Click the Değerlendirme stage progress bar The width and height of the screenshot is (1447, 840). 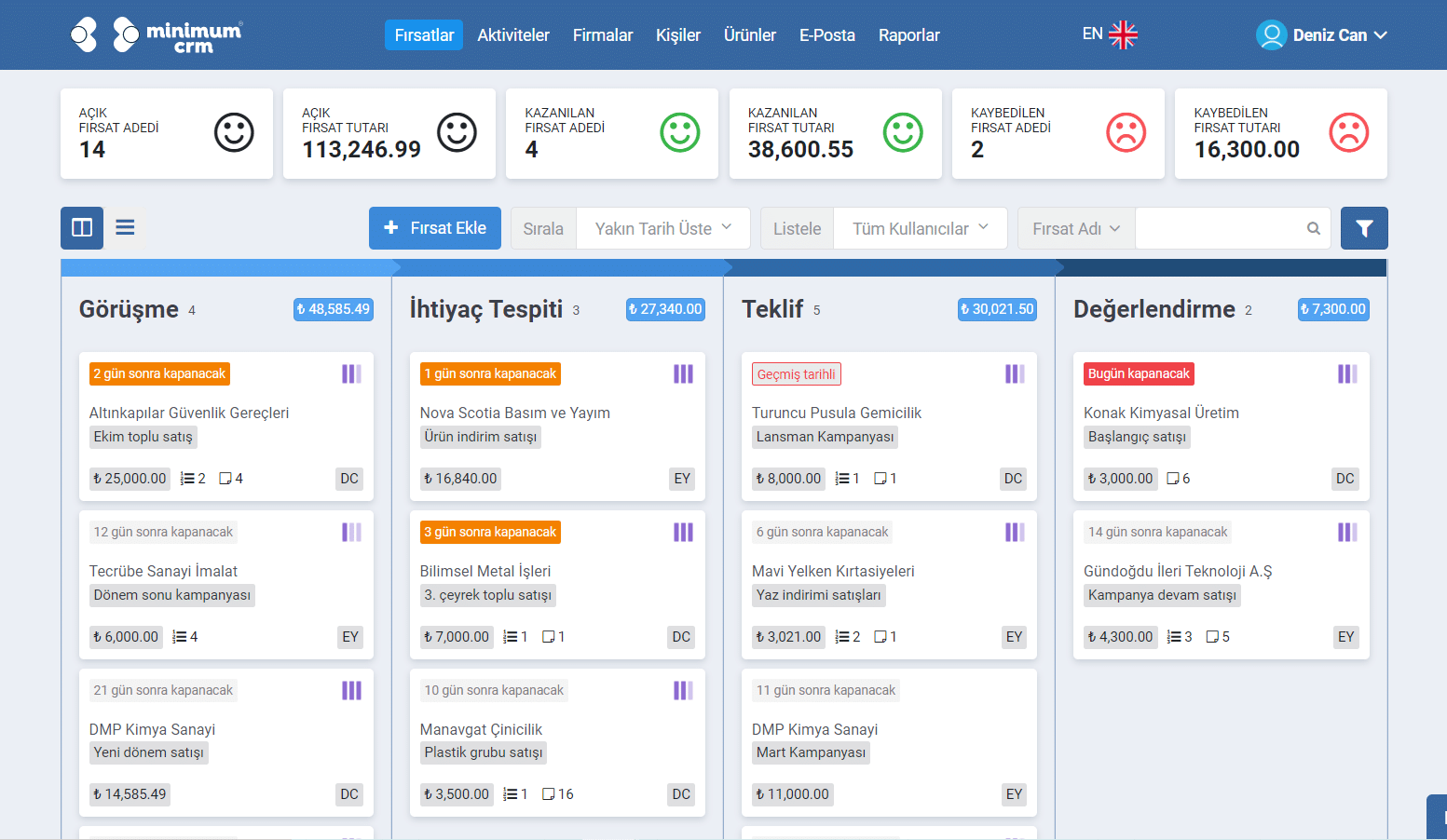(x=1222, y=267)
